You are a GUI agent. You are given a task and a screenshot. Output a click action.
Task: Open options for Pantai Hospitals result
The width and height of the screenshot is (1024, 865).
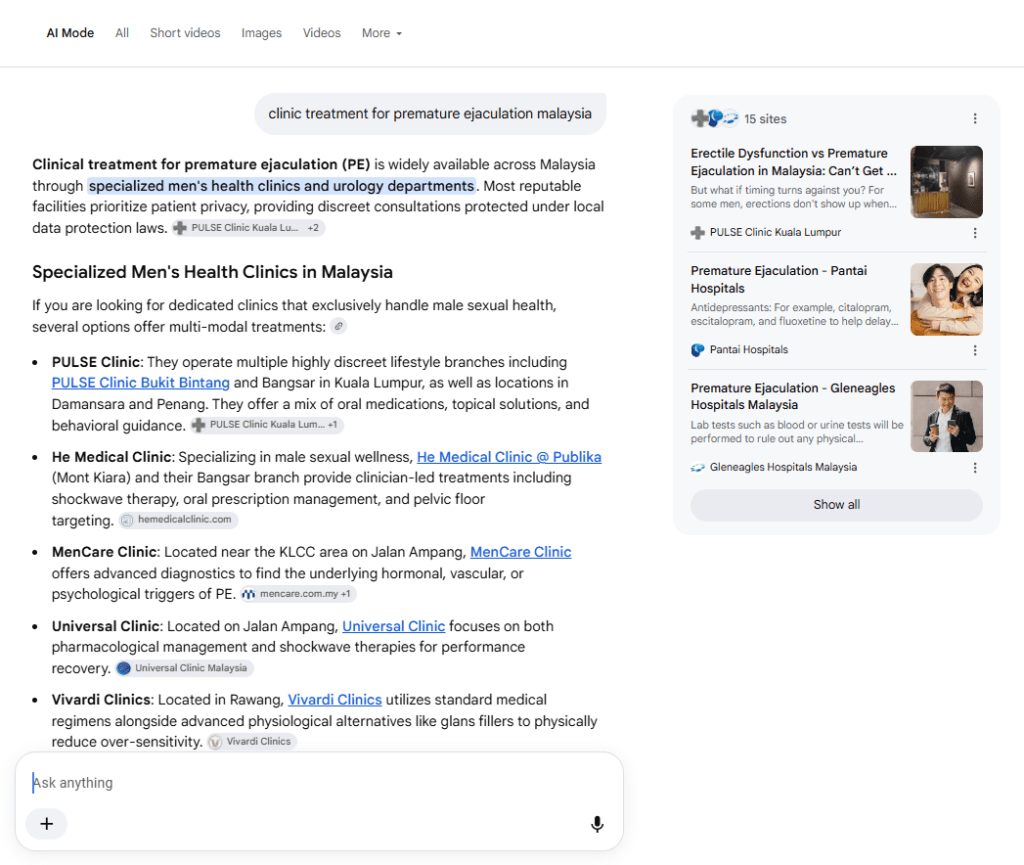click(x=975, y=351)
